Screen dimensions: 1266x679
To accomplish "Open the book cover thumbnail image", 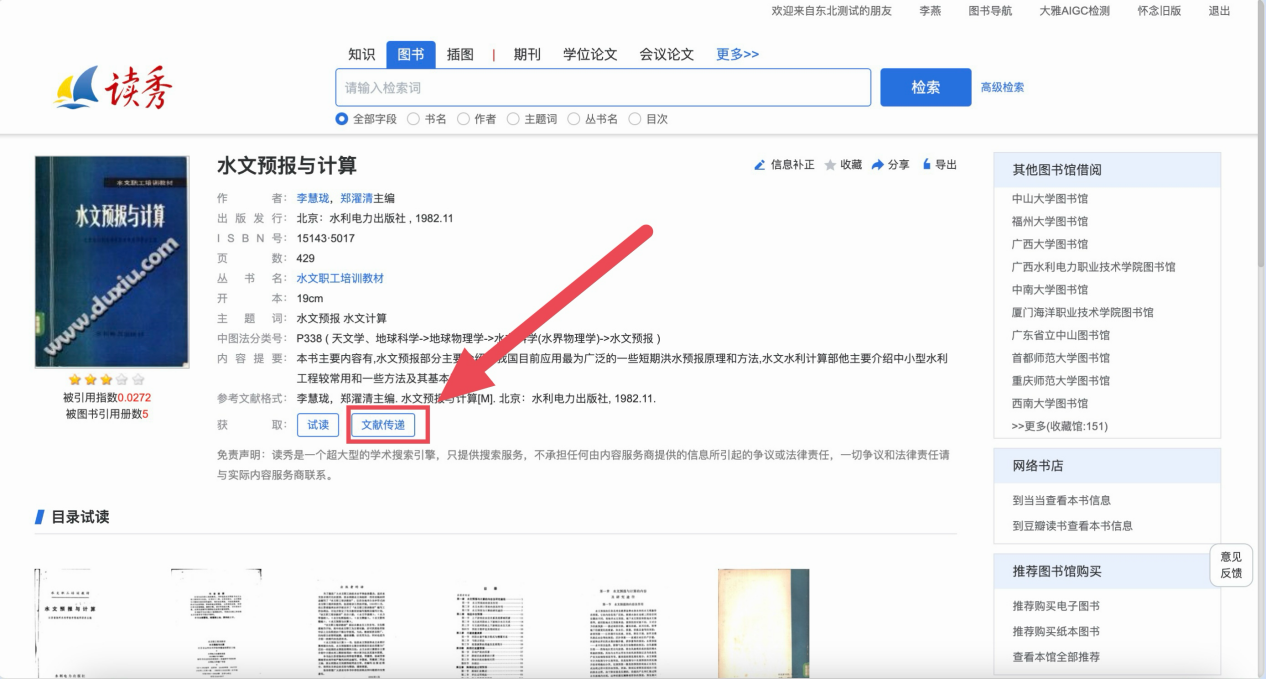I will [111, 262].
